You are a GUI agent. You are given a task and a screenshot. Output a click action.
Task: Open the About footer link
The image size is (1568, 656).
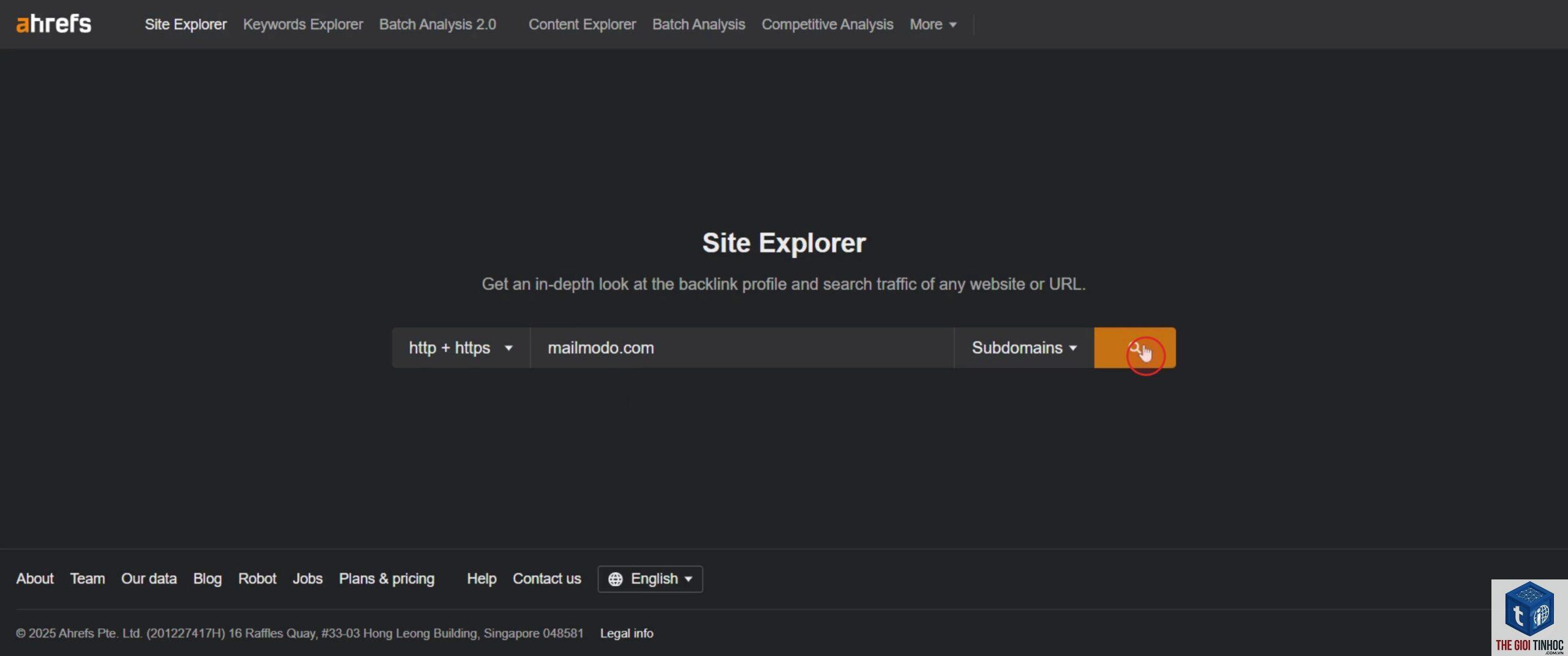35,579
